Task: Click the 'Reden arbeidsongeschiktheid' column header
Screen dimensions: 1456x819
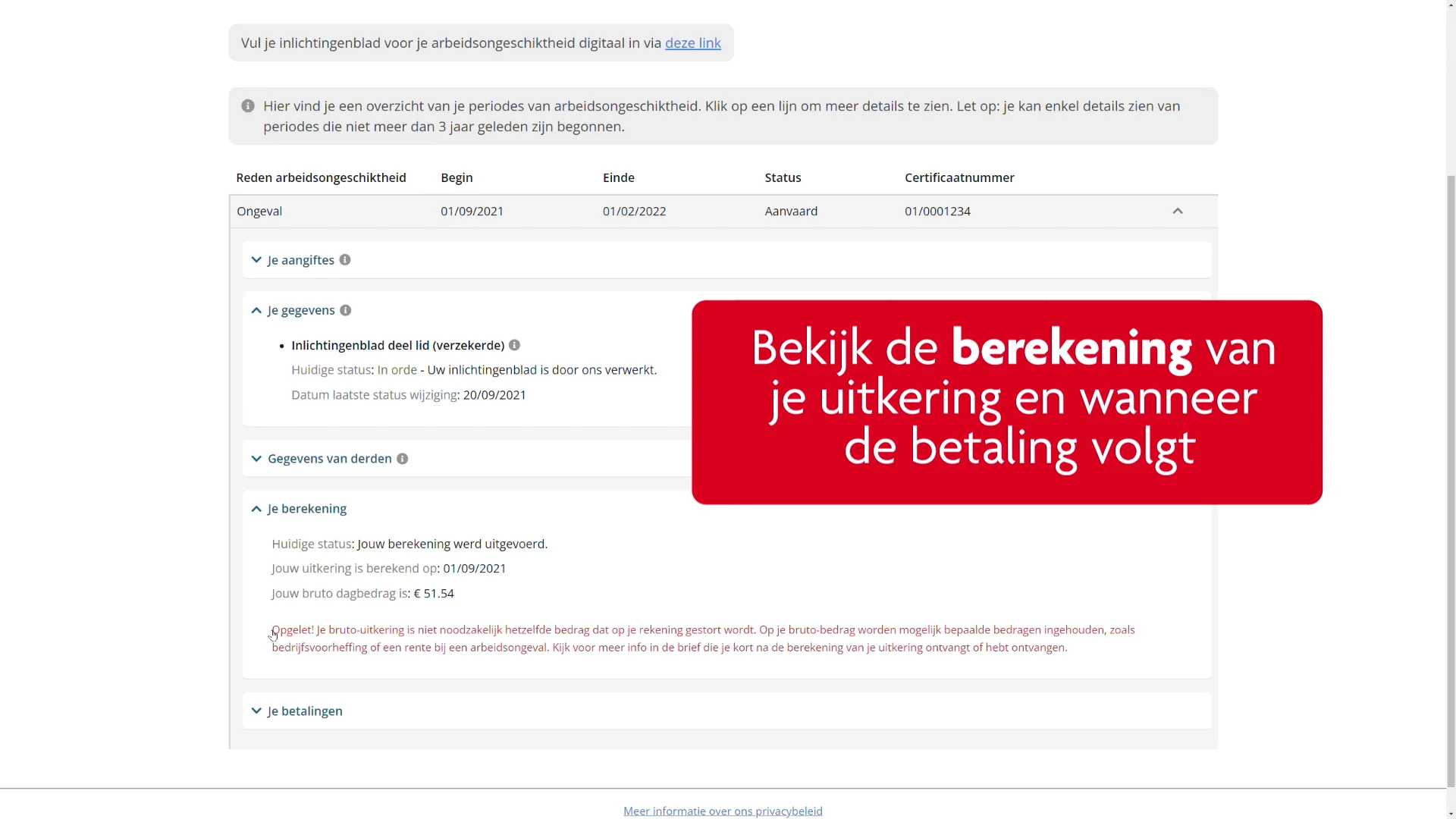Action: pos(321,177)
